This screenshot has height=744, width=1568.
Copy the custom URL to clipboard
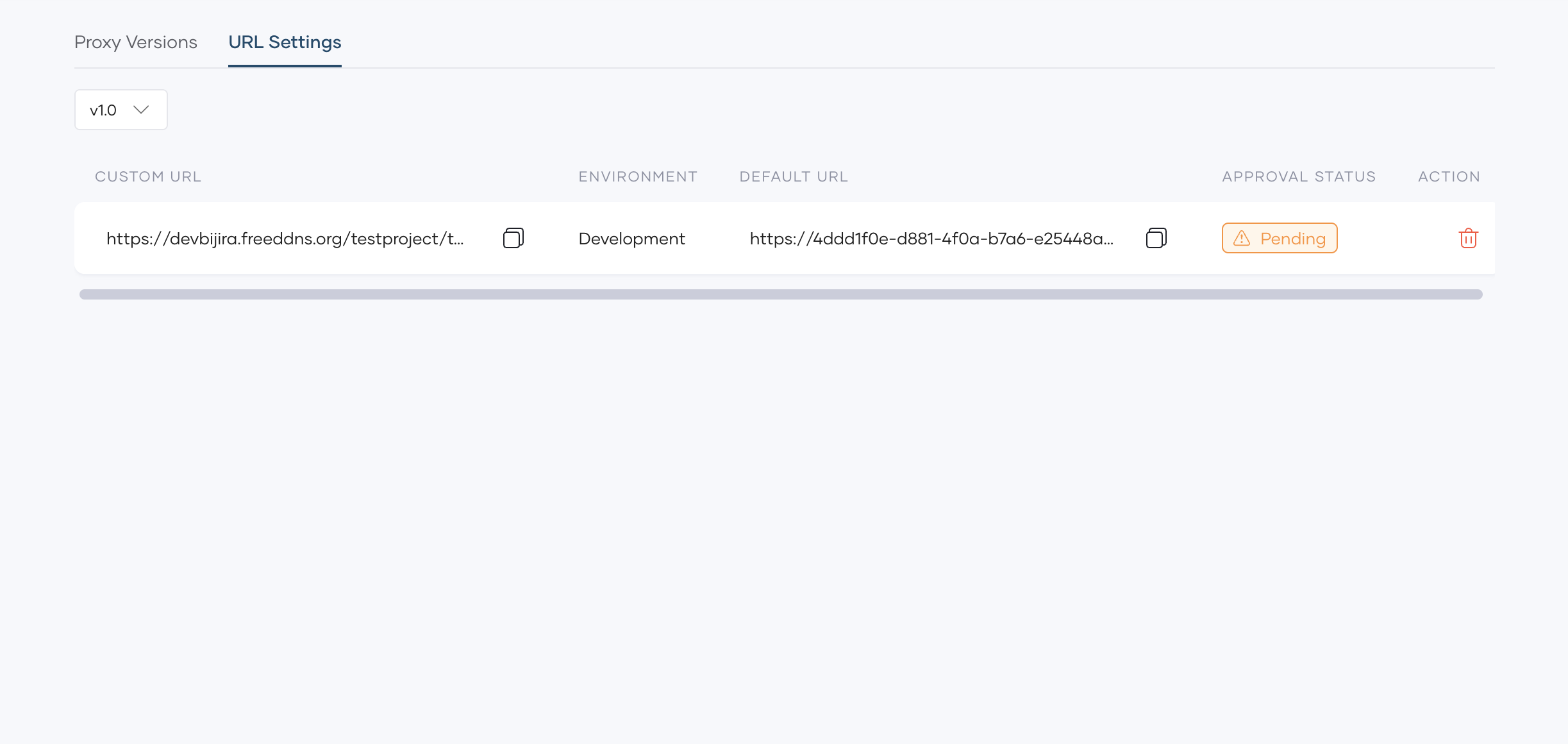513,238
